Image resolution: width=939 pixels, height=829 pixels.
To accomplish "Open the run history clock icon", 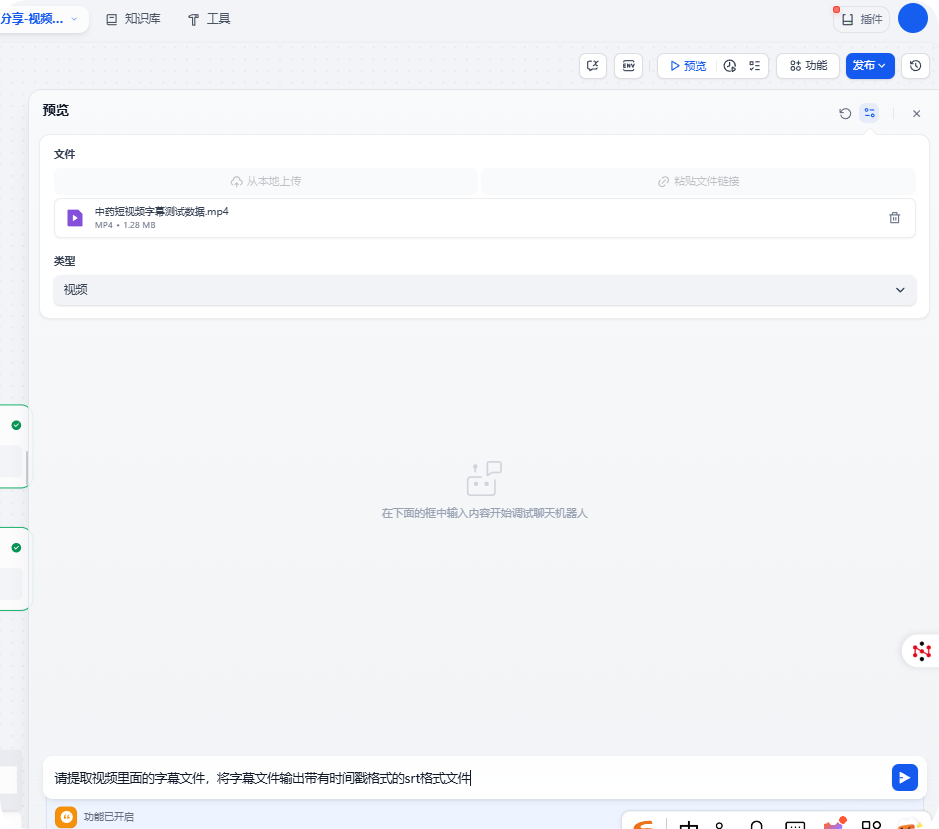I will pyautogui.click(x=729, y=66).
